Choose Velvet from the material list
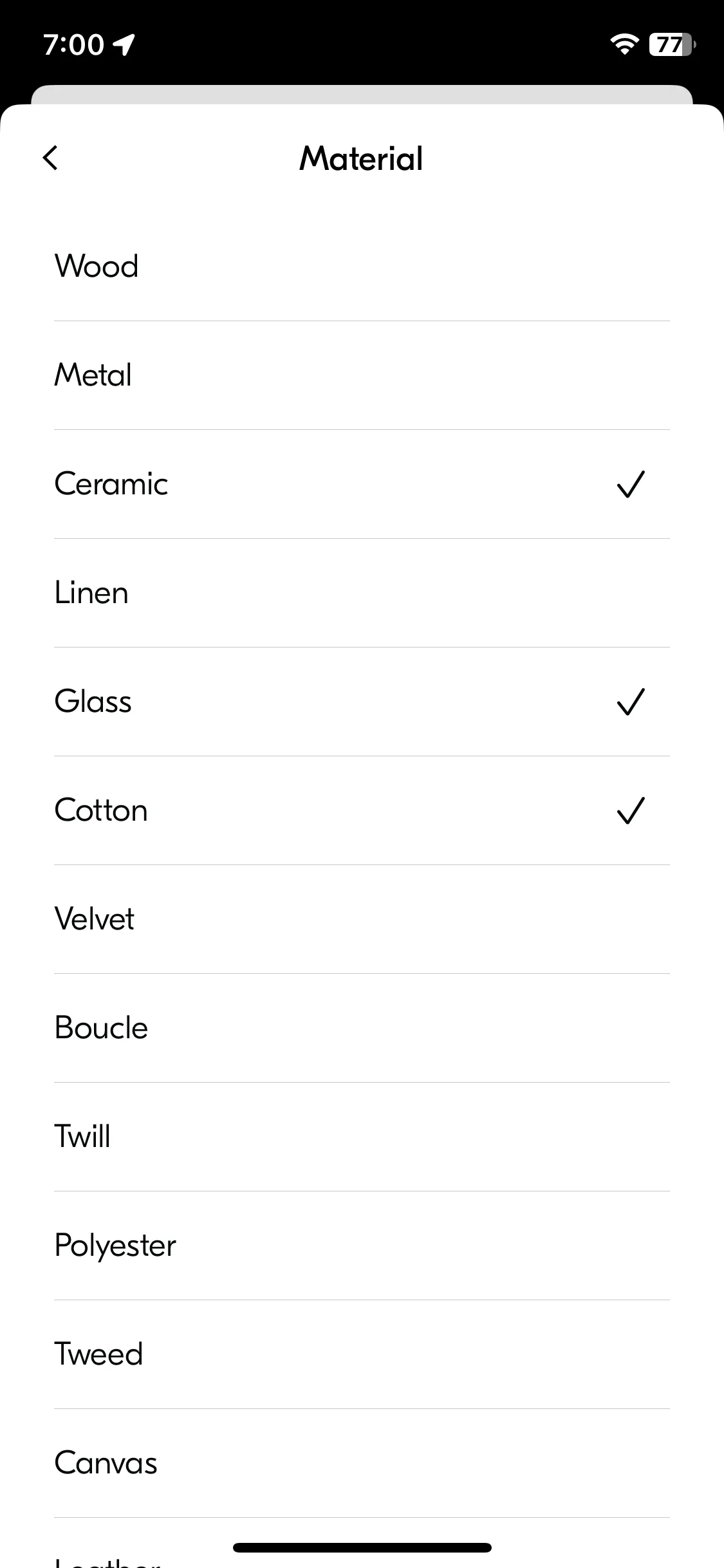Image resolution: width=724 pixels, height=1568 pixels. 362,919
